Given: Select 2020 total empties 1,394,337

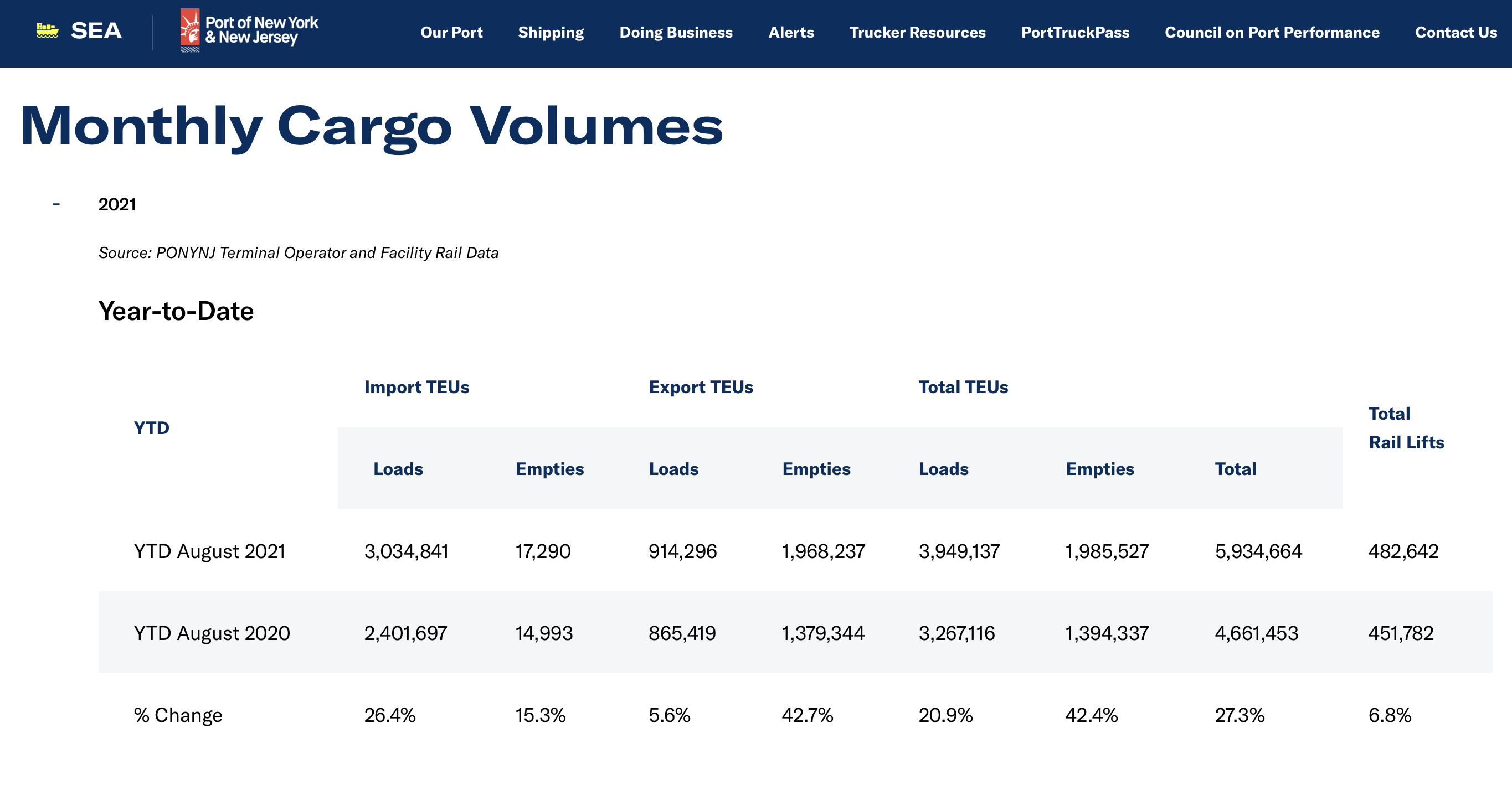Looking at the screenshot, I should click(1107, 634).
